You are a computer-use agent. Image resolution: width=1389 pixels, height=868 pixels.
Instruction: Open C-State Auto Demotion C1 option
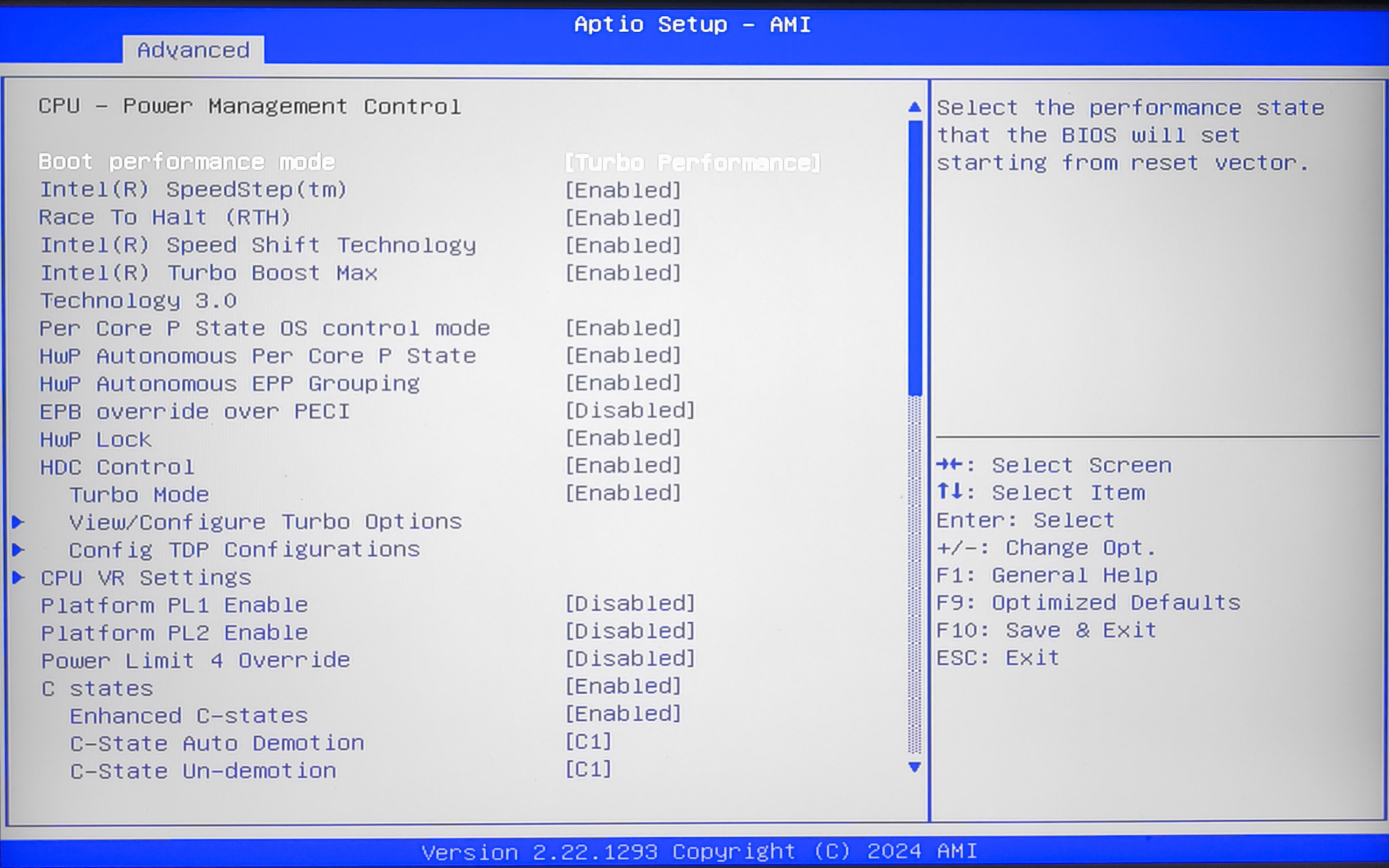coord(588,742)
